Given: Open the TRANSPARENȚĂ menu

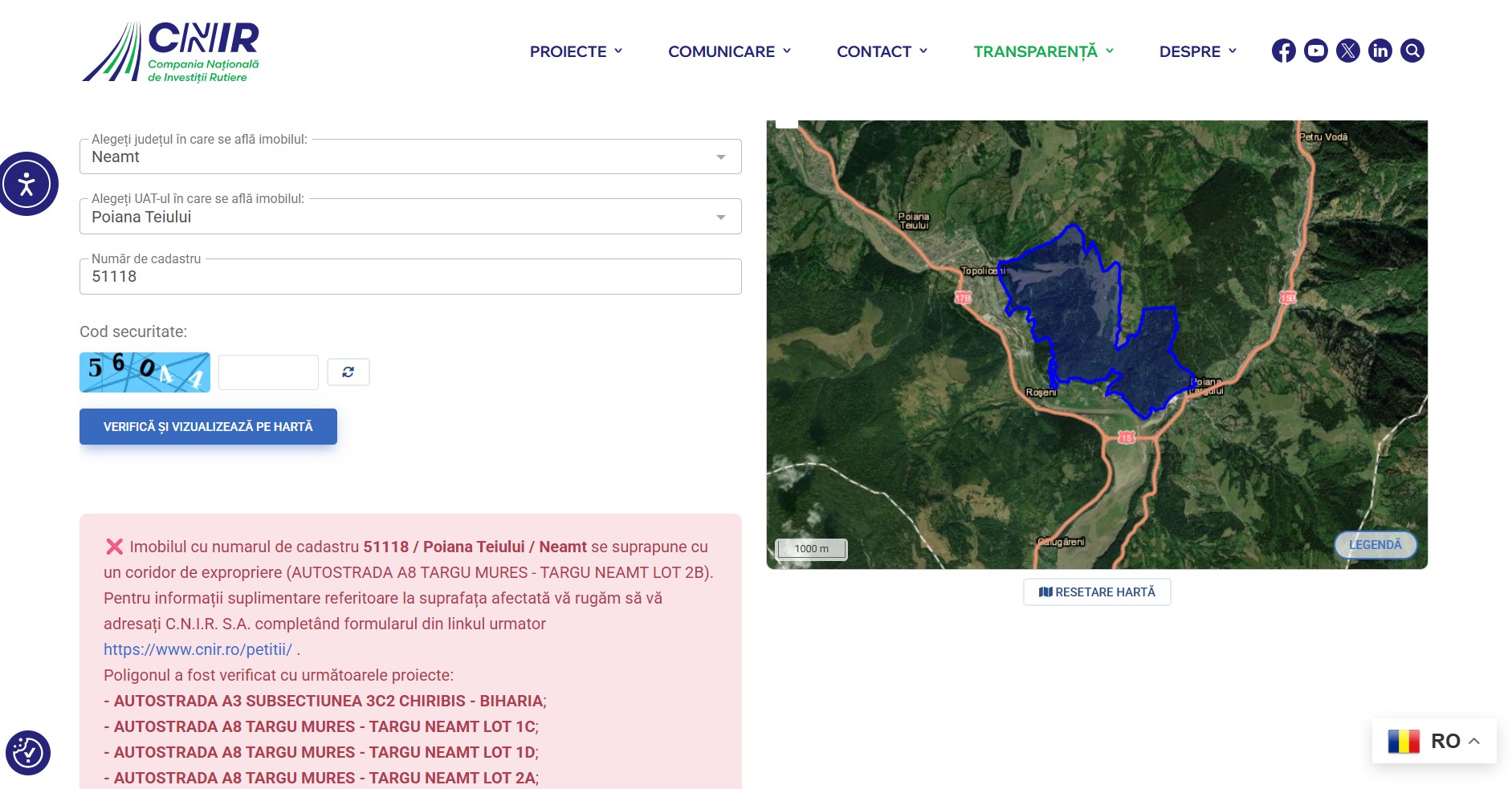Looking at the screenshot, I should (1043, 51).
